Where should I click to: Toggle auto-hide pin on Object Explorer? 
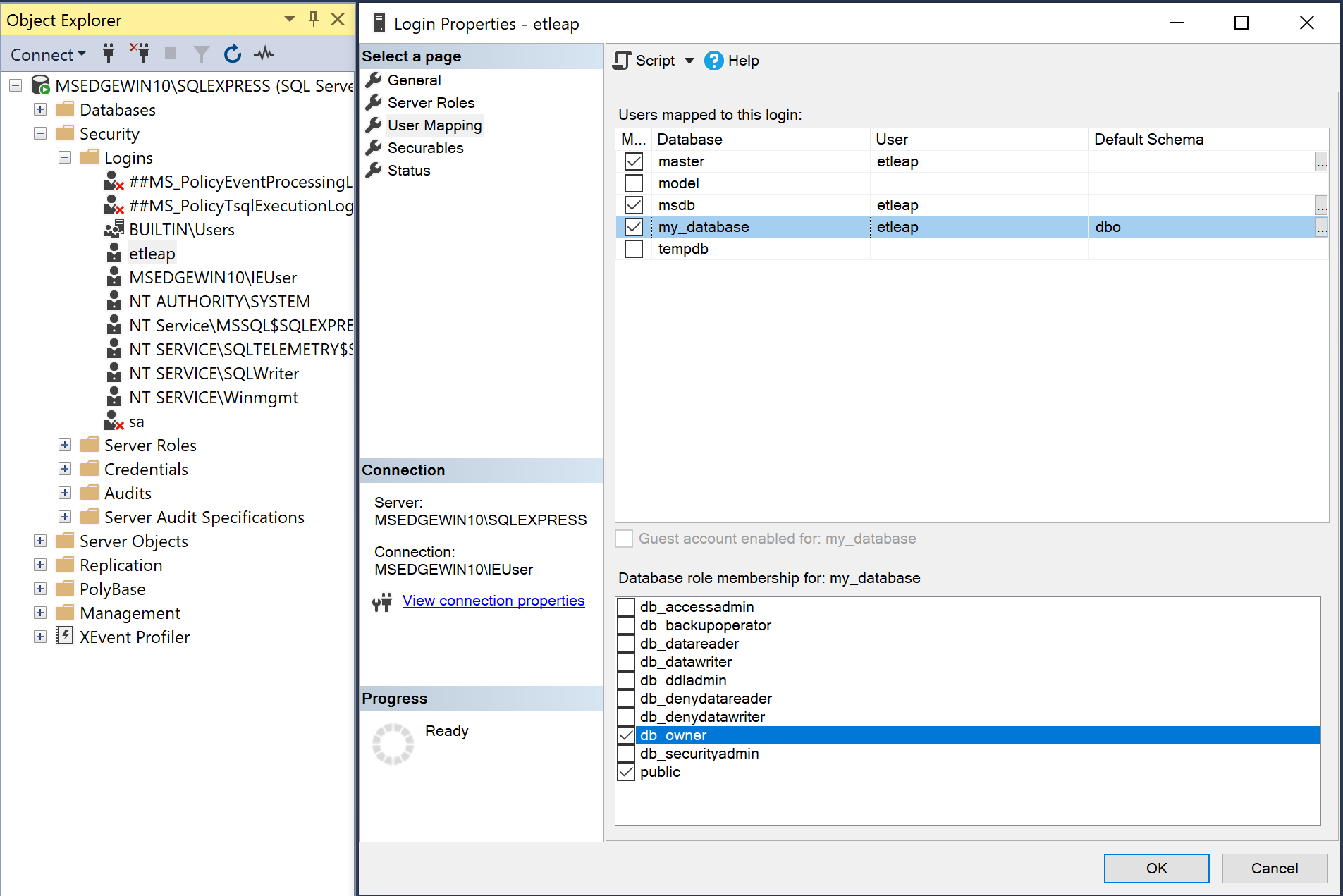313,19
